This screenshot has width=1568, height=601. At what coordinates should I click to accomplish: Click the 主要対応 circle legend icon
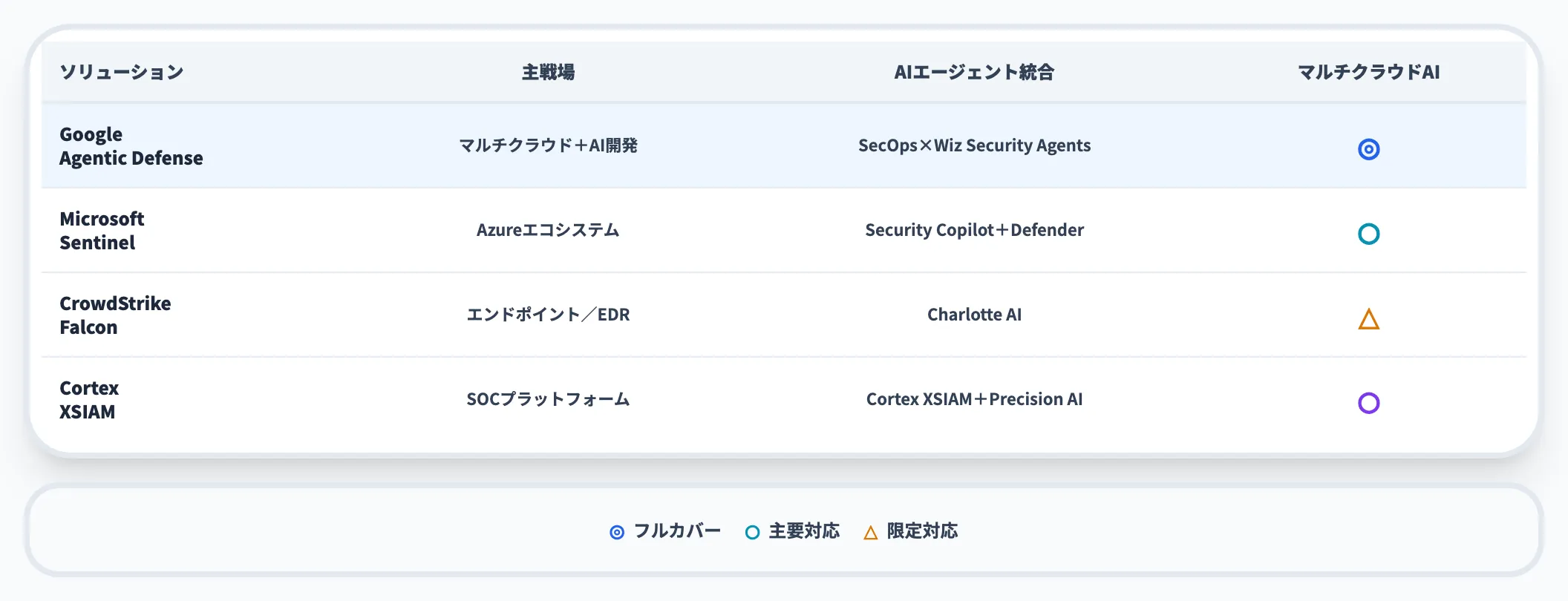(752, 532)
